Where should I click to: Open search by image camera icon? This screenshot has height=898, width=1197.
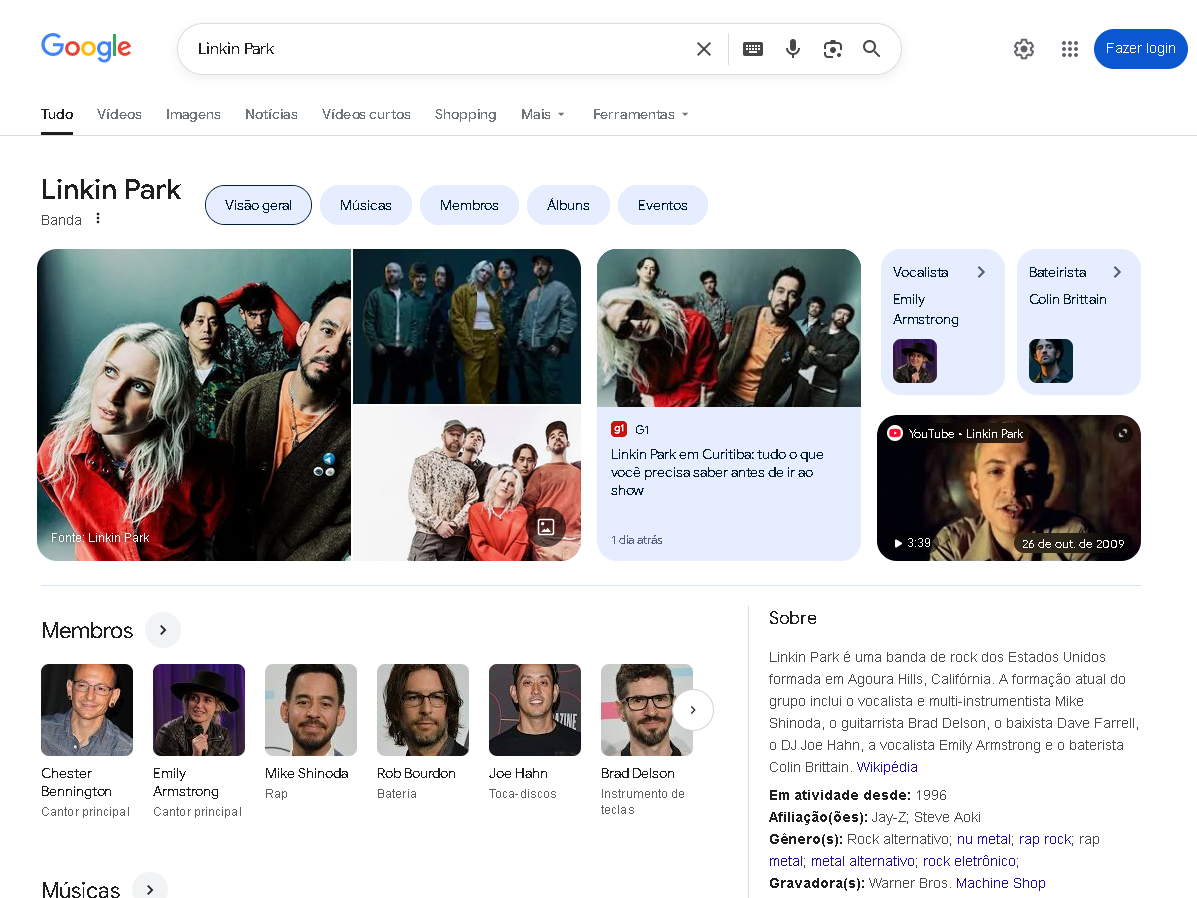point(833,49)
